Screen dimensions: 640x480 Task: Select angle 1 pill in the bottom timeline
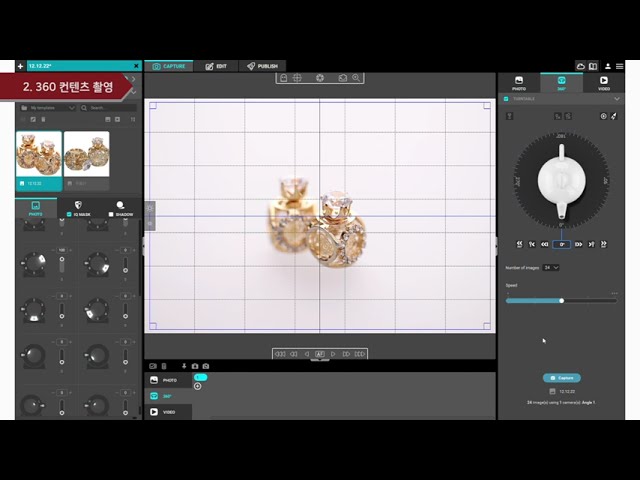point(200,377)
